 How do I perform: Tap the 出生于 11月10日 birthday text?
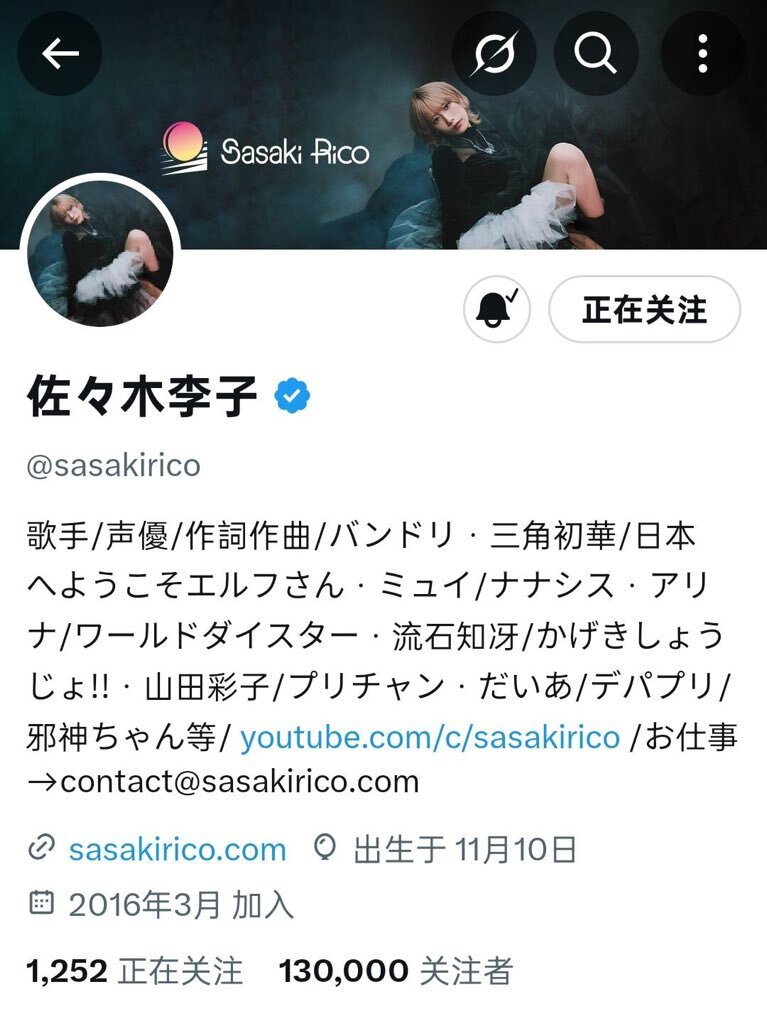(x=465, y=850)
